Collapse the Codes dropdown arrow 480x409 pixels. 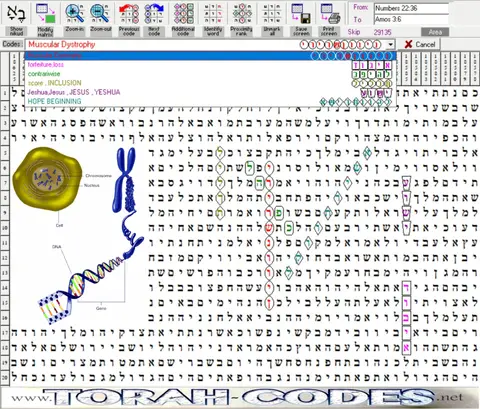(390, 44)
